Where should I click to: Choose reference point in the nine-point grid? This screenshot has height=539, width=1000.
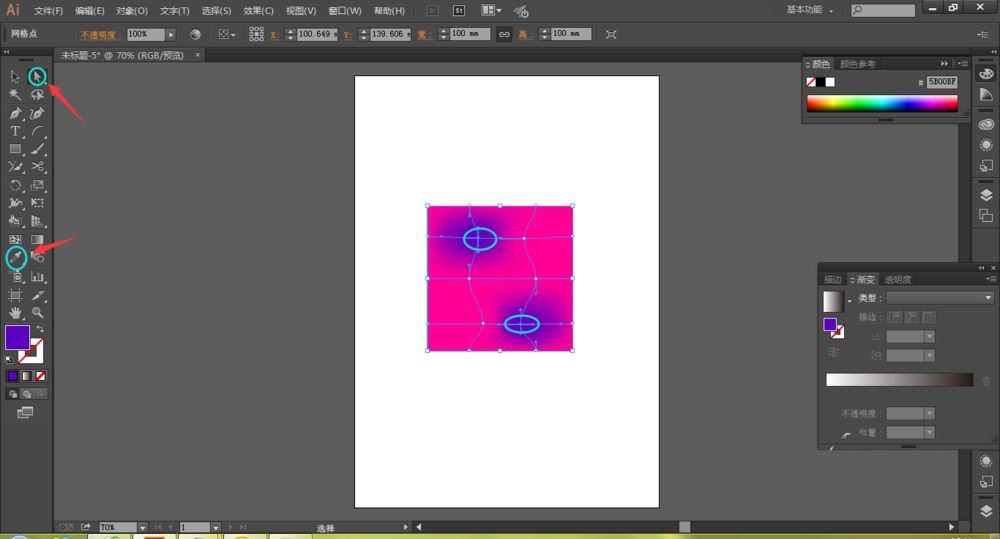pos(256,34)
